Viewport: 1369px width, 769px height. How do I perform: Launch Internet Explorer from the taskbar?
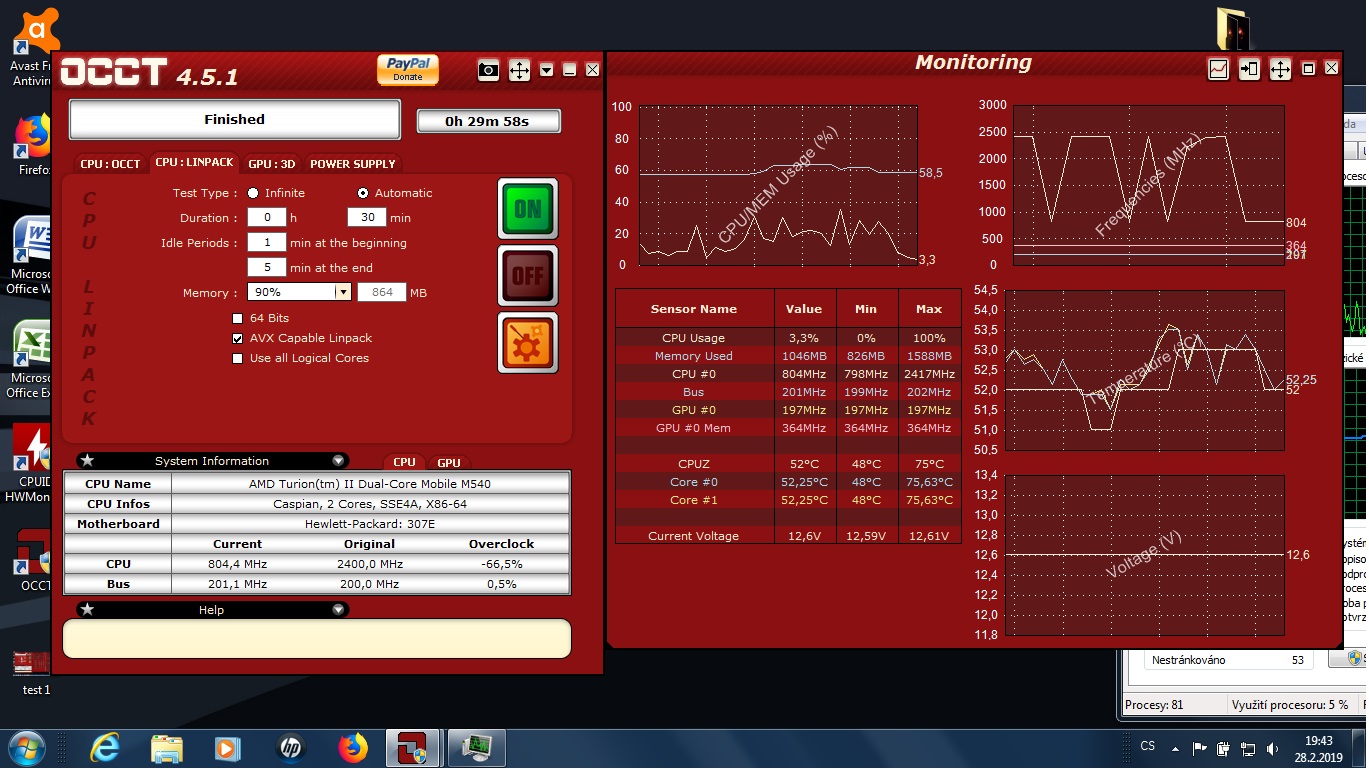(104, 748)
